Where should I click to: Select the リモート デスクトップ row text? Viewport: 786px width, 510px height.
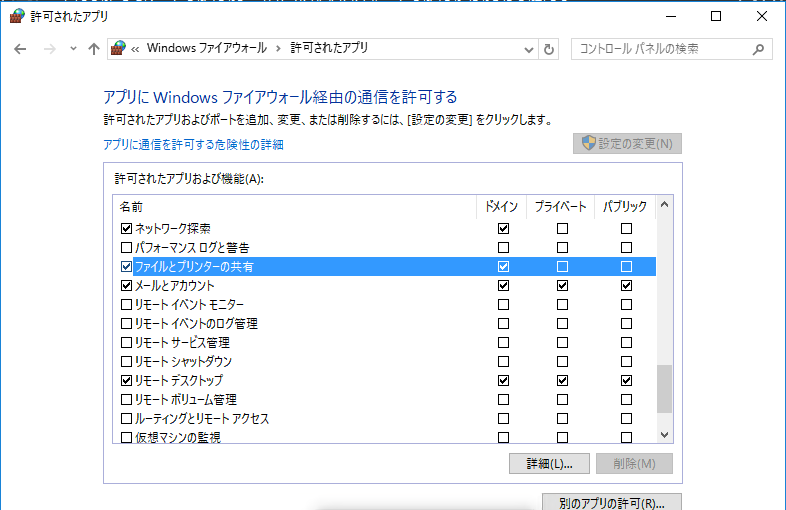pyautogui.click(x=178, y=381)
